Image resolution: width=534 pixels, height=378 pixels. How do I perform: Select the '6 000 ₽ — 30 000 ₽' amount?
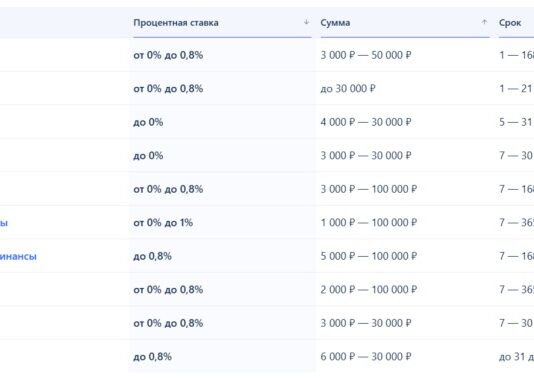click(x=366, y=357)
